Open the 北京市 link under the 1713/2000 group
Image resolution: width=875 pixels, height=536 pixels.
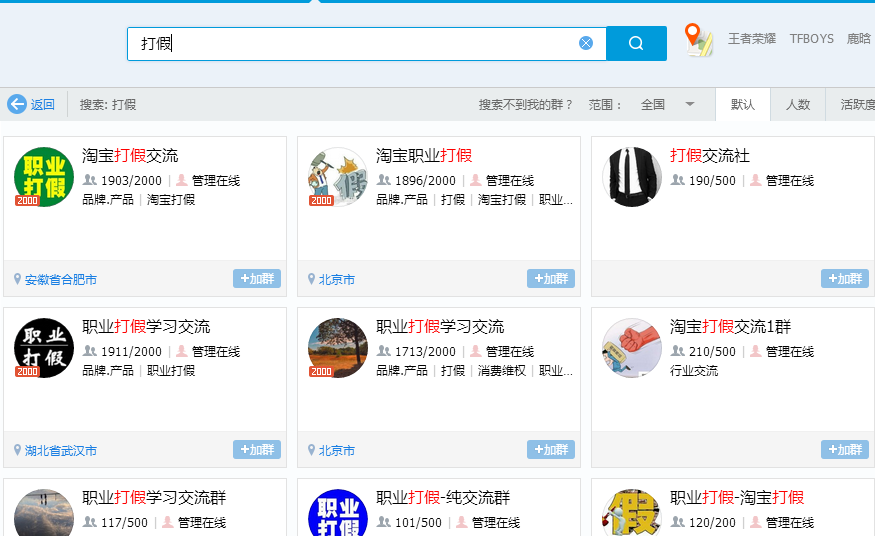pyautogui.click(x=336, y=451)
